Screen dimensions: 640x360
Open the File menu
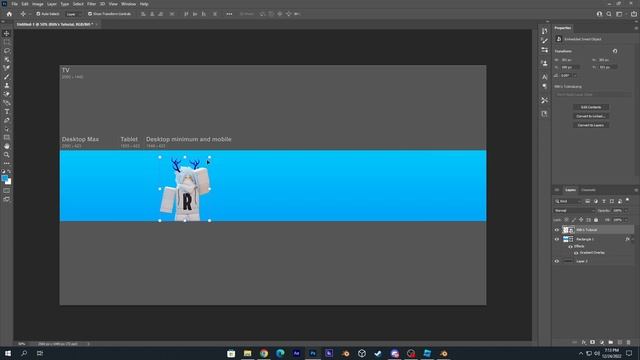[x=15, y=4]
